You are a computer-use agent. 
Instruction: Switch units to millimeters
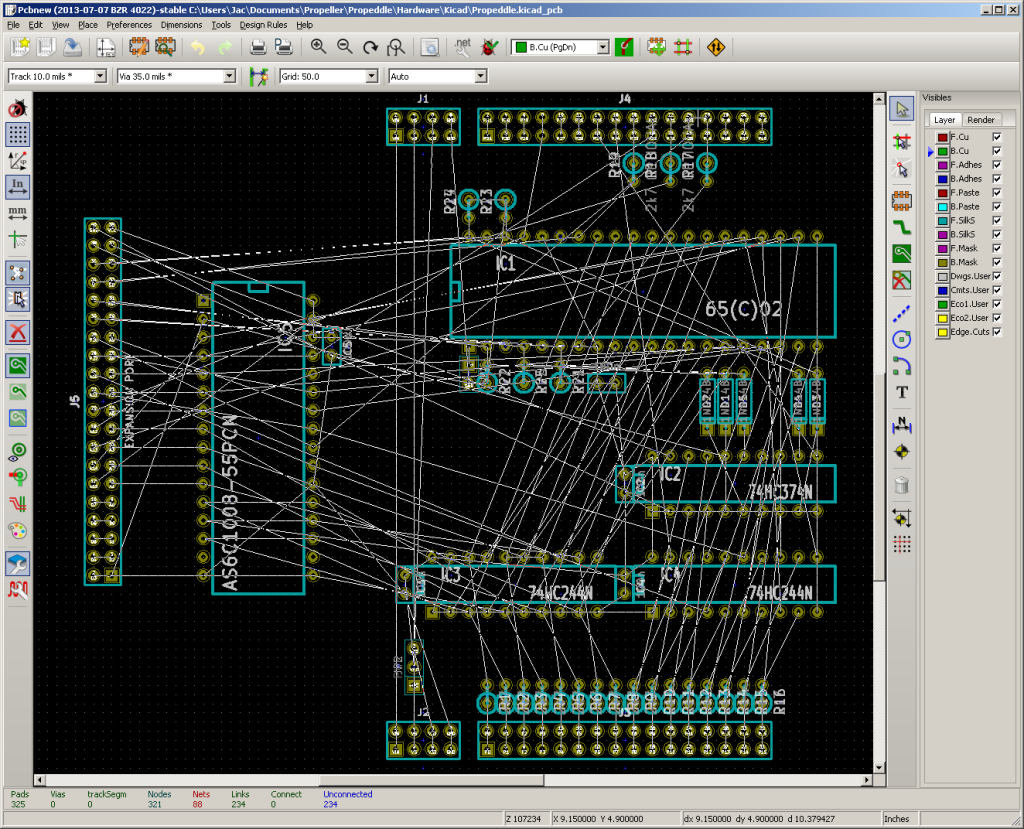18,213
